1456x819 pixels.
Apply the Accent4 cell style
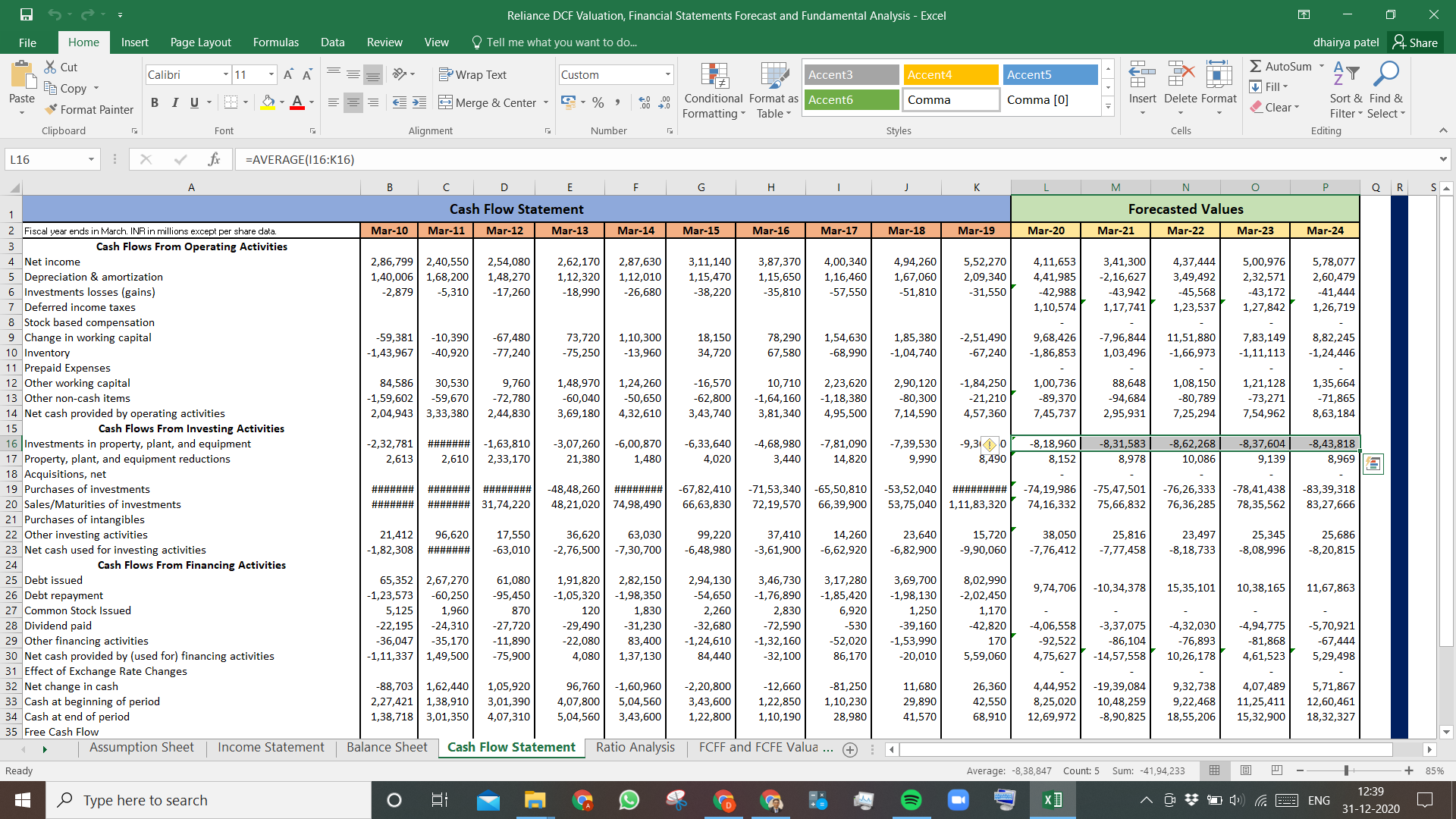tap(950, 74)
